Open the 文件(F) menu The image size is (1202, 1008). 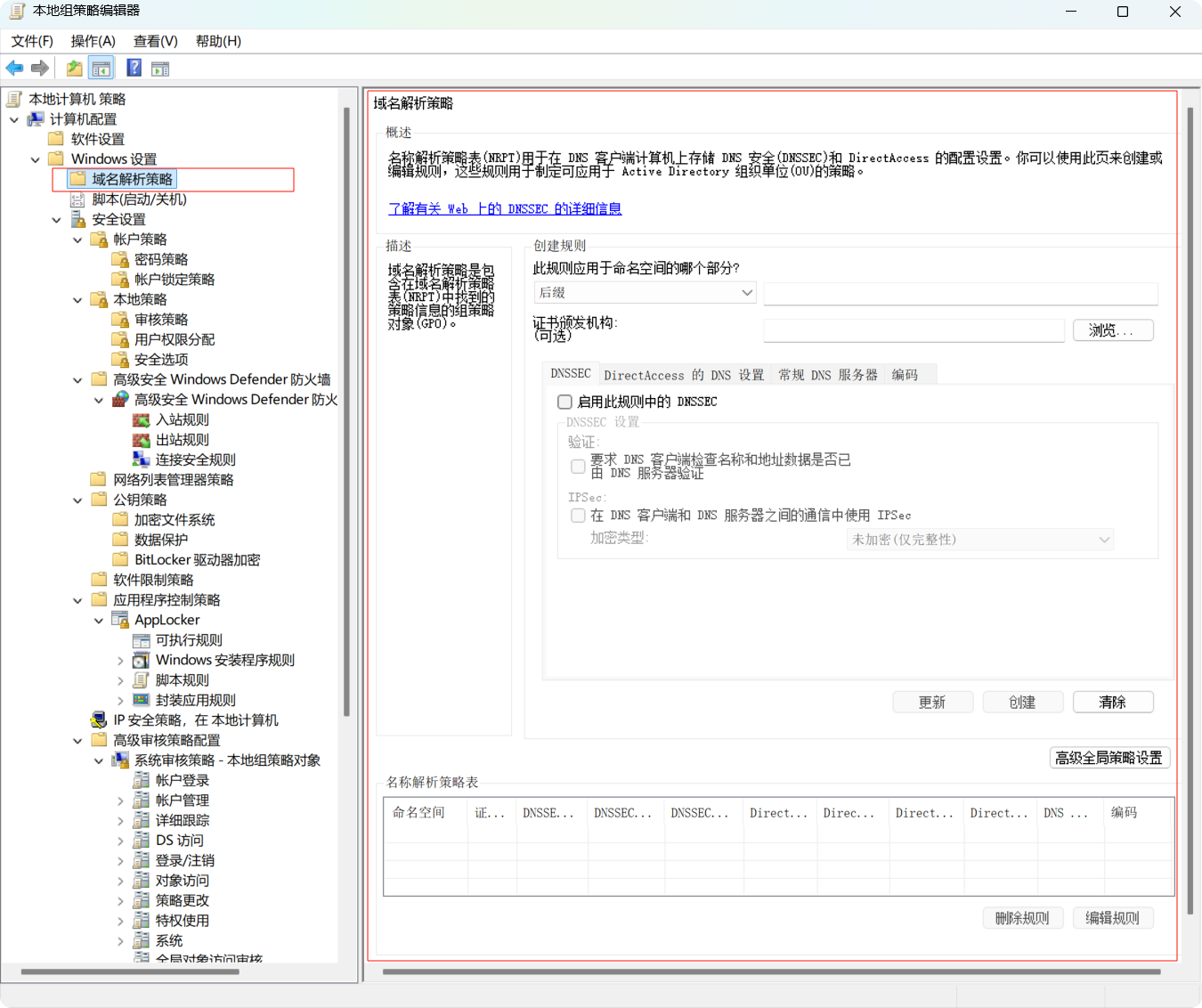click(x=32, y=41)
